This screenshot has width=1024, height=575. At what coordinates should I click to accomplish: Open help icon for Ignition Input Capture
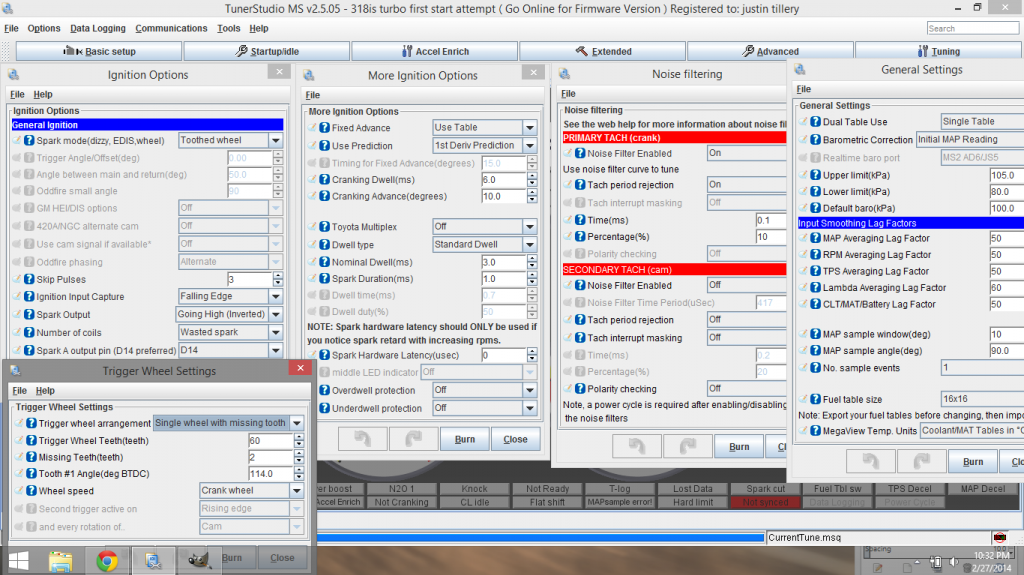pos(29,296)
